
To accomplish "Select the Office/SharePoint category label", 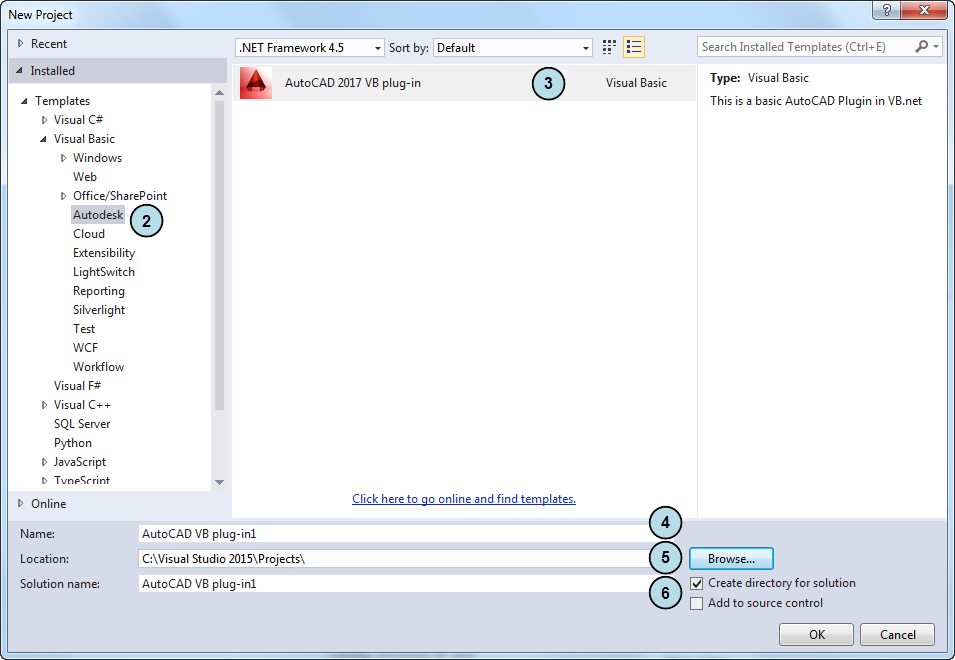I will coord(120,196).
